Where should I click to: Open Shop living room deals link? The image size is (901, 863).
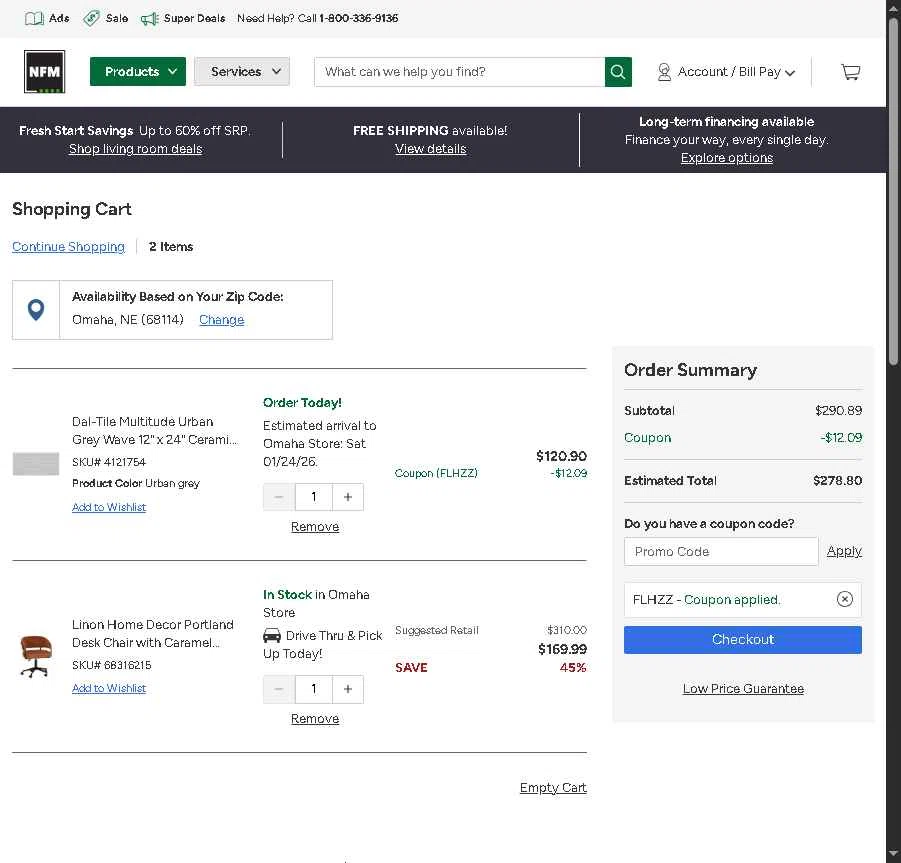(x=136, y=149)
